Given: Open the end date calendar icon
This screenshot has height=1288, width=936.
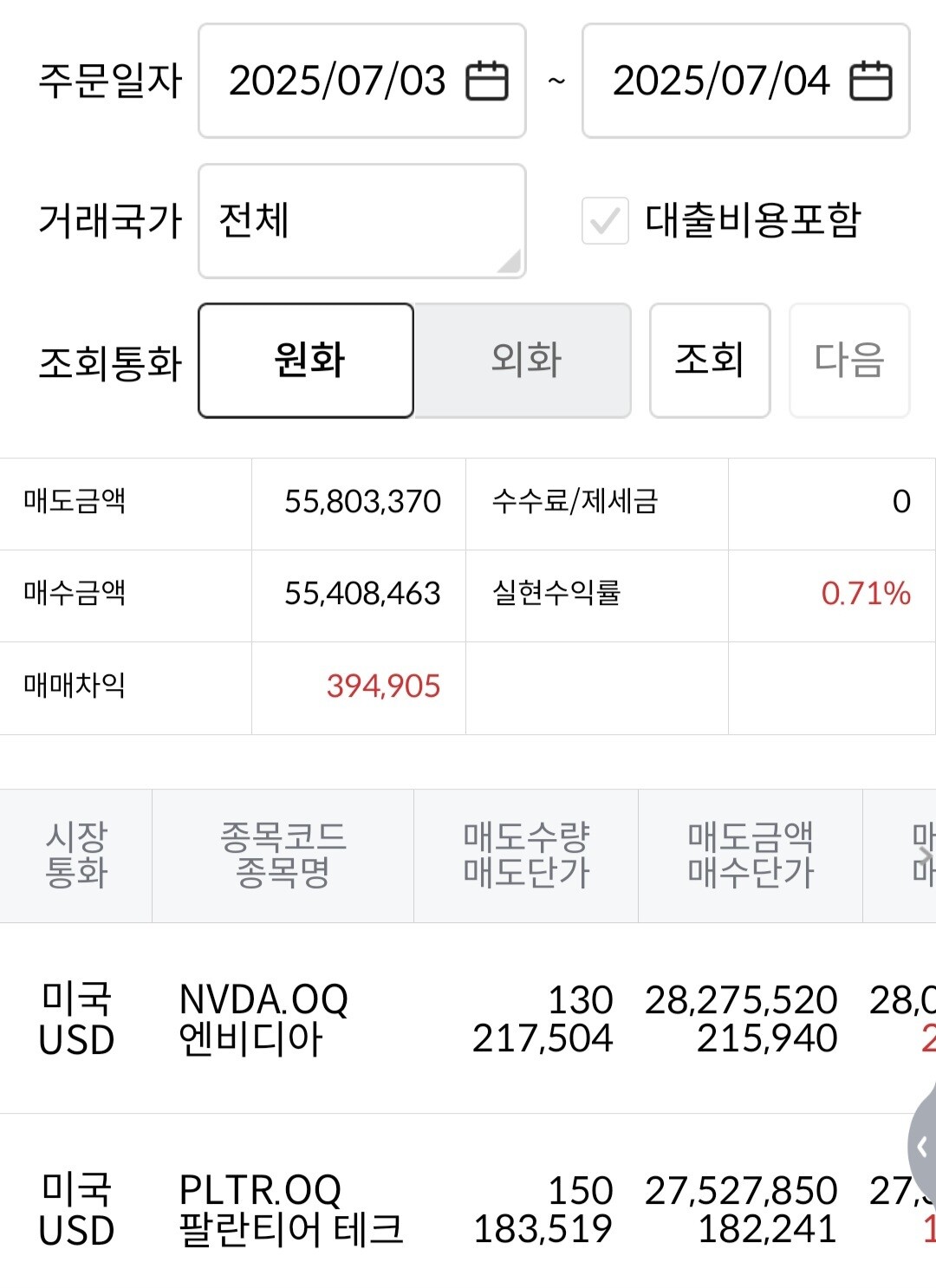Looking at the screenshot, I should 870,81.
